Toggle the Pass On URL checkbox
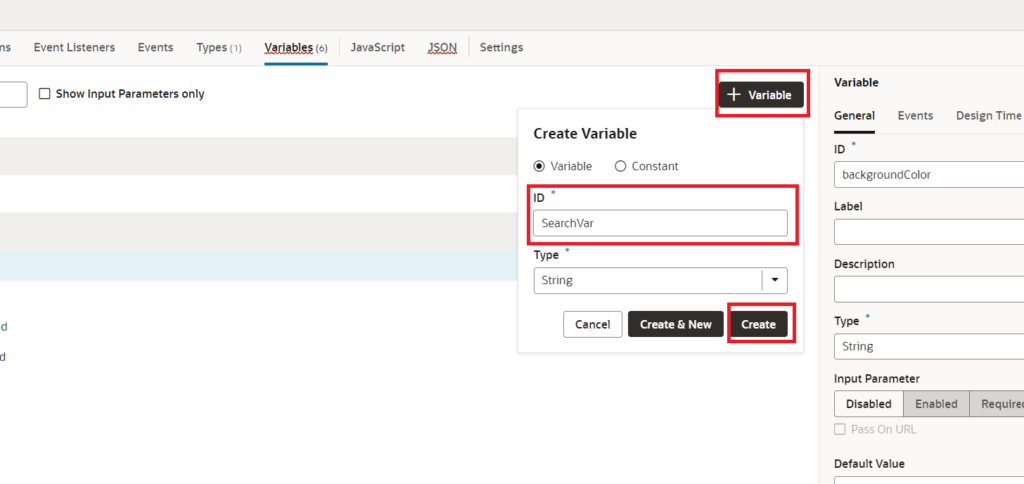Viewport: 1024px width, 484px height. [x=840, y=429]
